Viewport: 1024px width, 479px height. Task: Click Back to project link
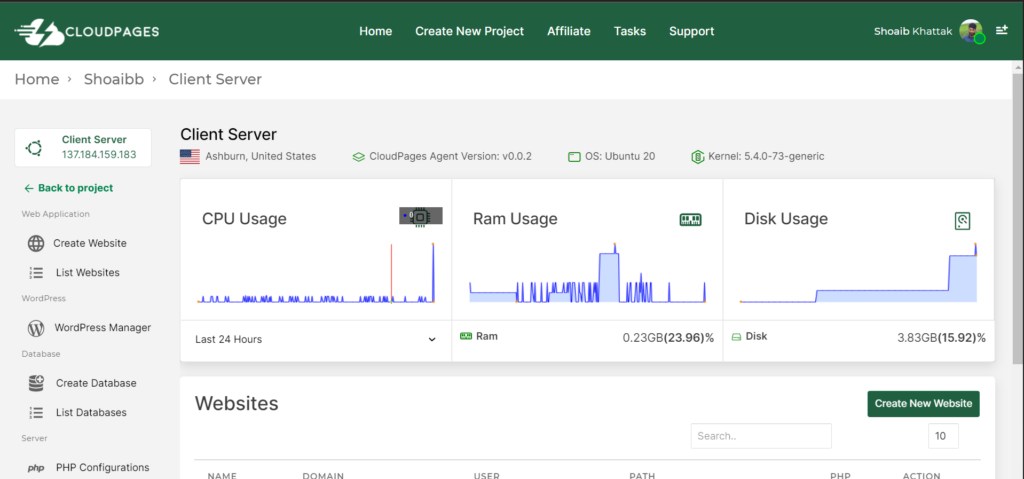click(69, 188)
